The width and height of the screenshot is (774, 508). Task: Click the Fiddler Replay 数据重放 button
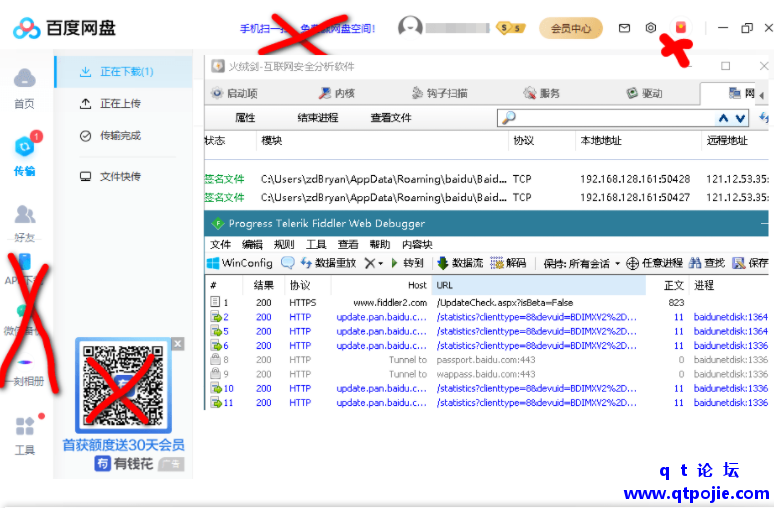point(328,263)
